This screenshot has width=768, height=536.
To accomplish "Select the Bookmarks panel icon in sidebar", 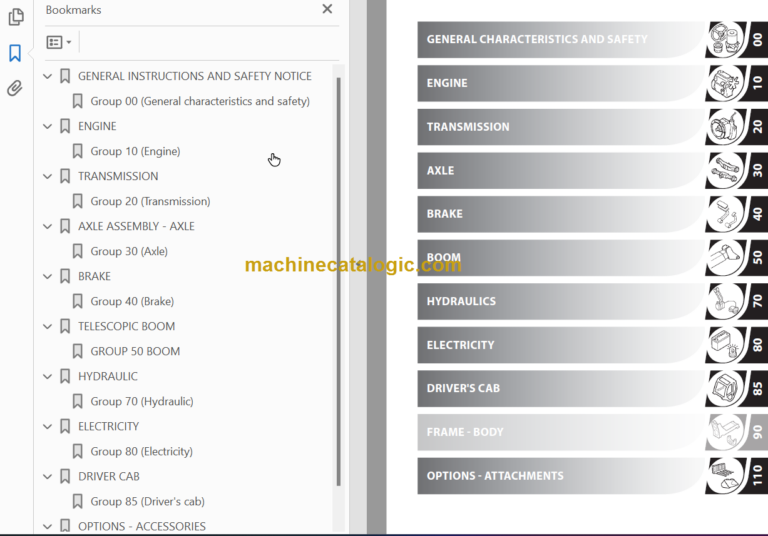I will point(15,53).
